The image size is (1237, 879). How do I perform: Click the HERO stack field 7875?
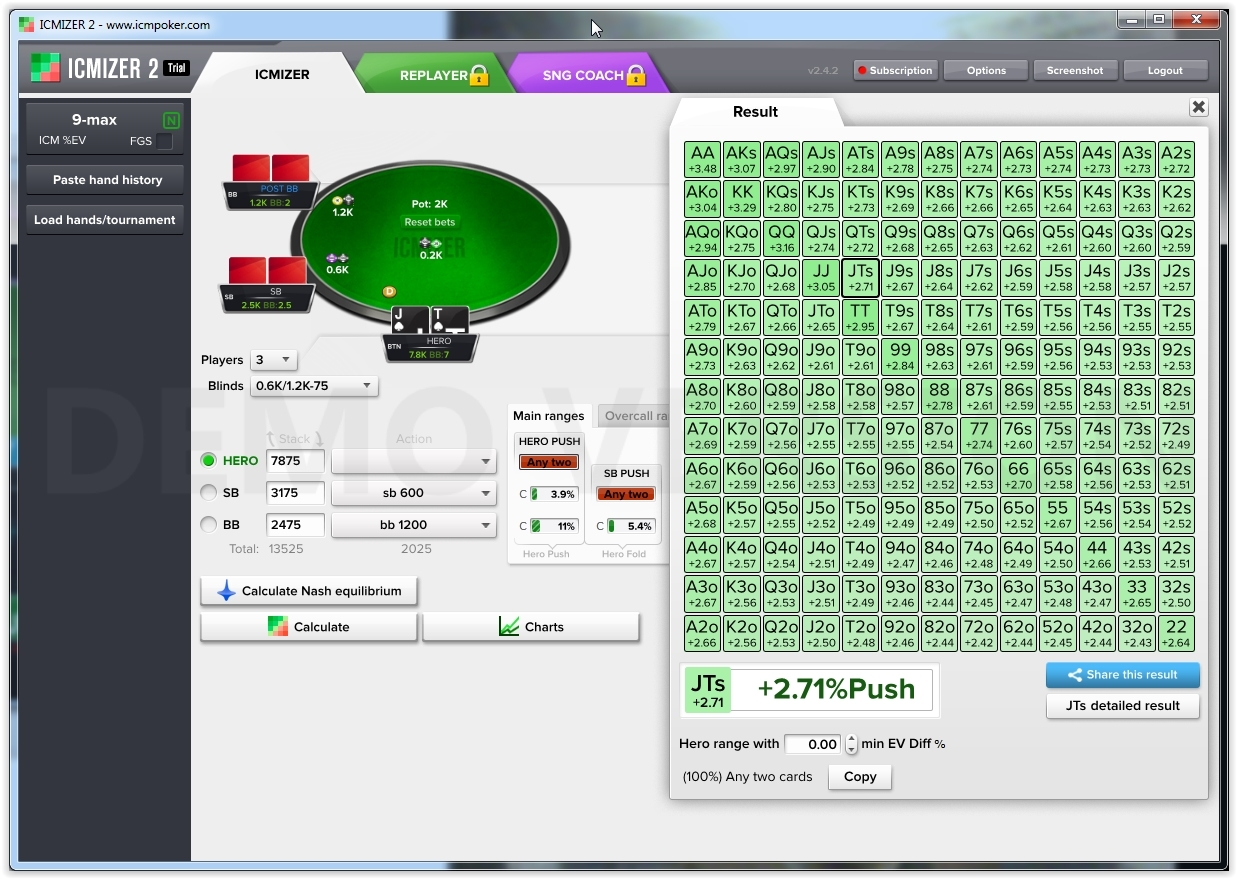coord(295,461)
